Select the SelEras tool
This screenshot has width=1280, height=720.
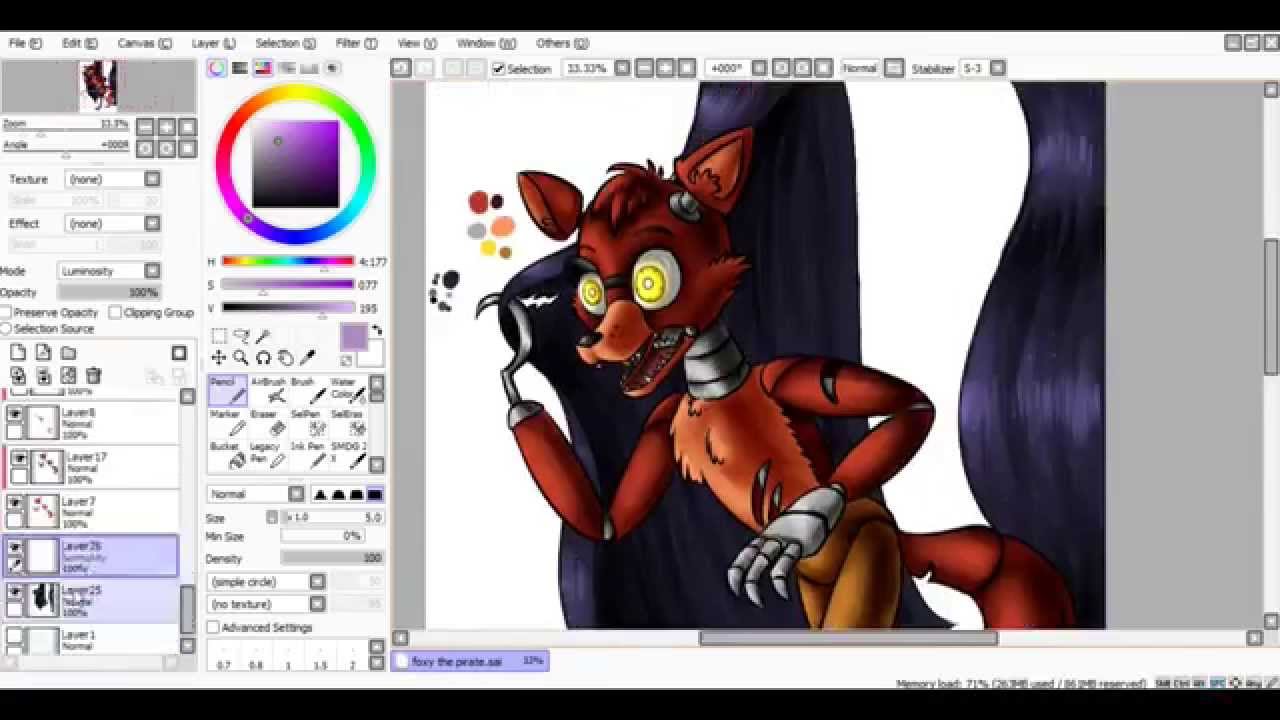point(347,423)
